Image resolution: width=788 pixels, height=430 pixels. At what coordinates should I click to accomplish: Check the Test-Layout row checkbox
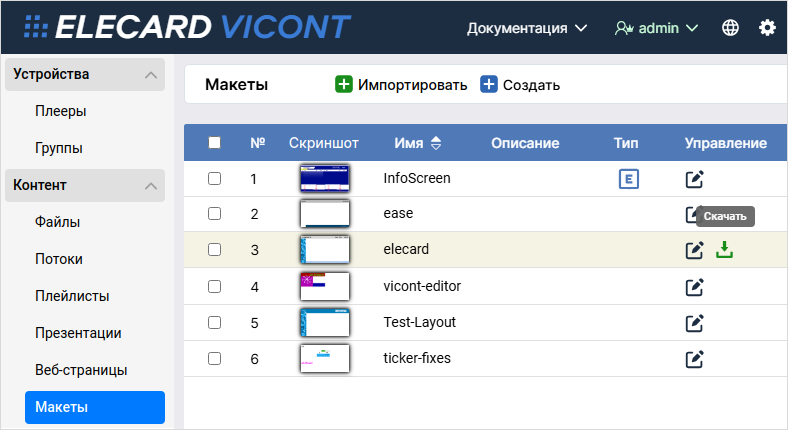[x=215, y=322]
